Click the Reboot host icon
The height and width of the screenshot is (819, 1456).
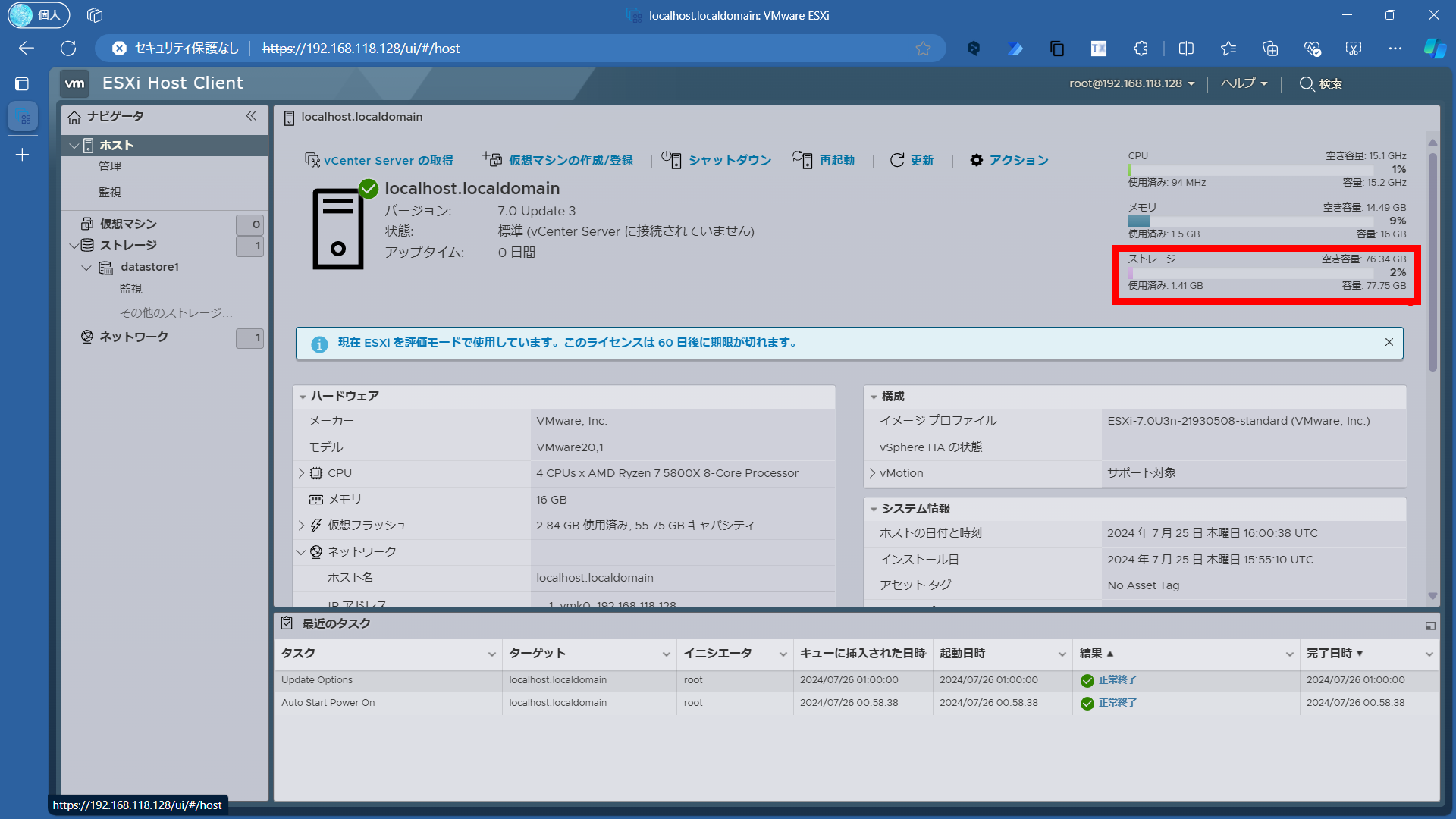click(802, 159)
